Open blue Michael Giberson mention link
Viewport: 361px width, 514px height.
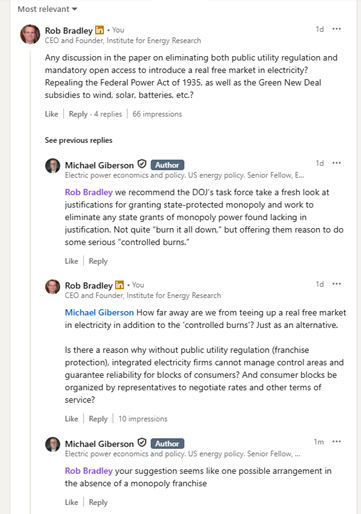click(x=99, y=313)
